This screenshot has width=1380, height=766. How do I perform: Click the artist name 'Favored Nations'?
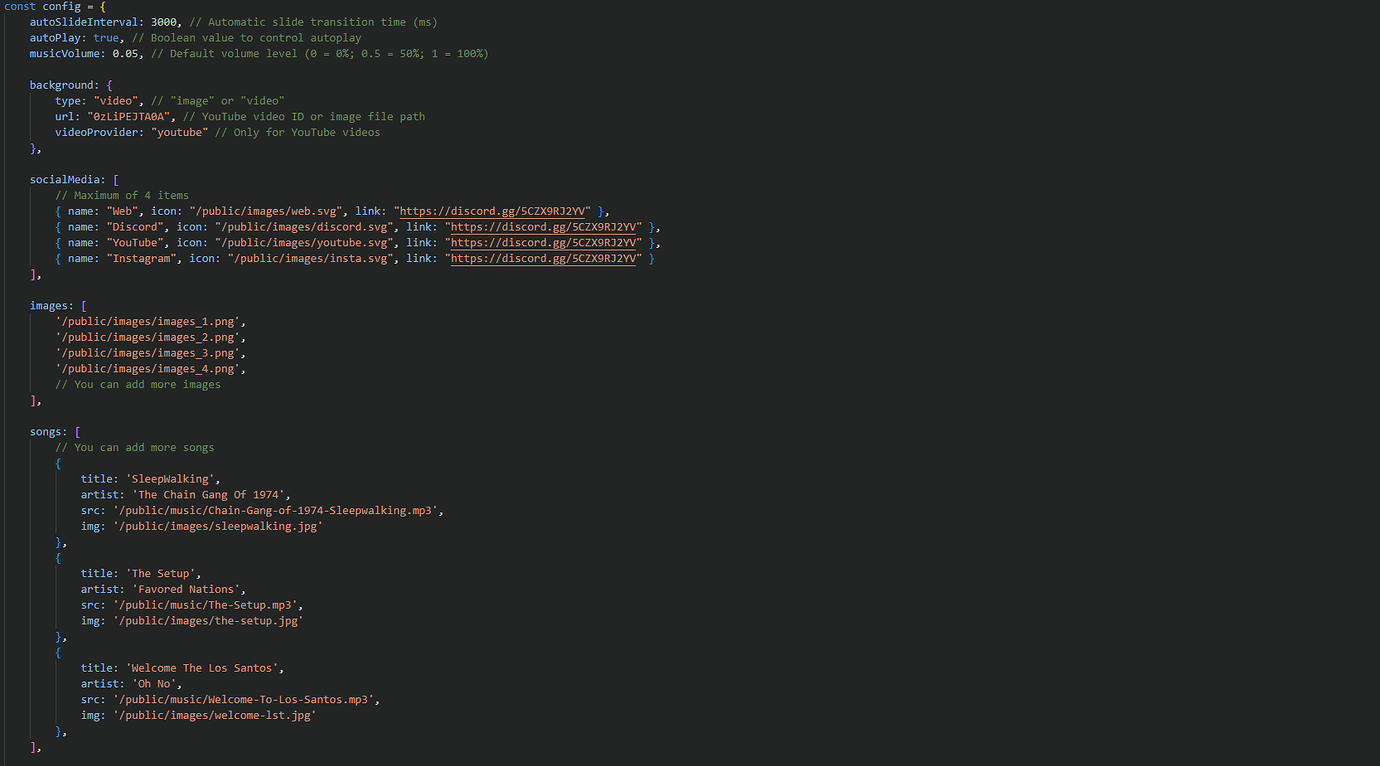(186, 589)
